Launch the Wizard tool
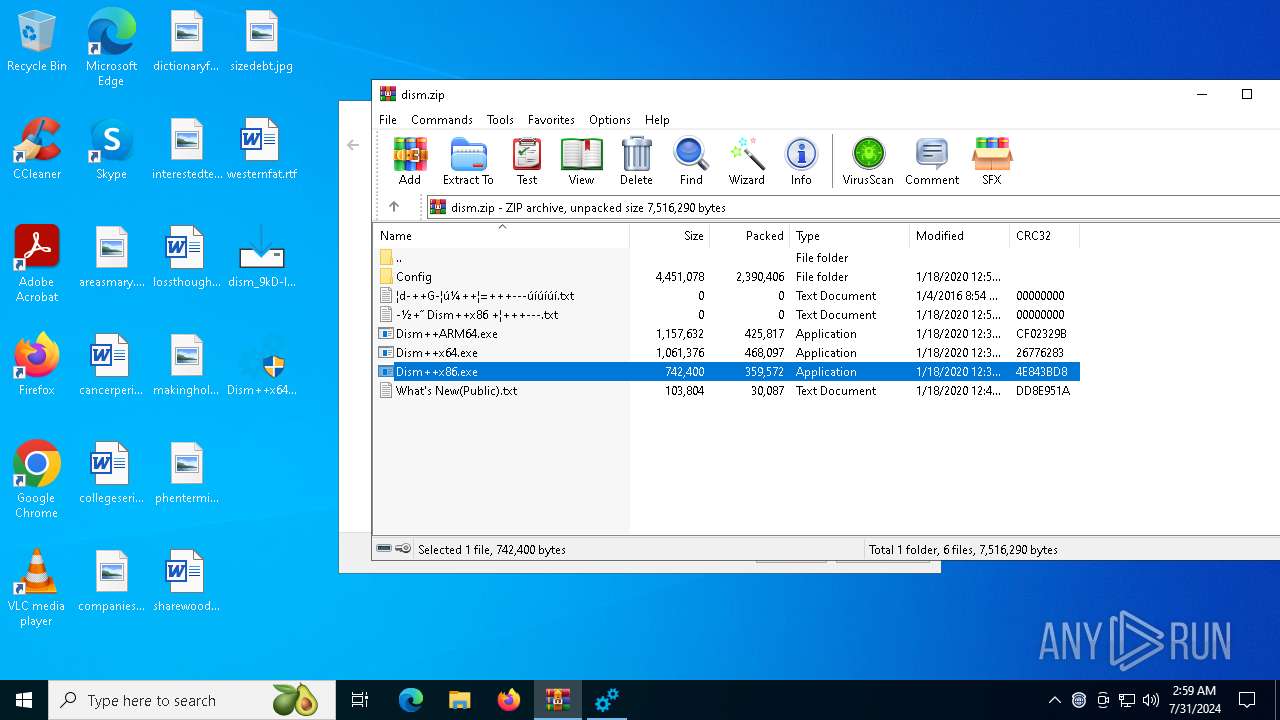Viewport: 1280px width, 720px height. click(746, 161)
